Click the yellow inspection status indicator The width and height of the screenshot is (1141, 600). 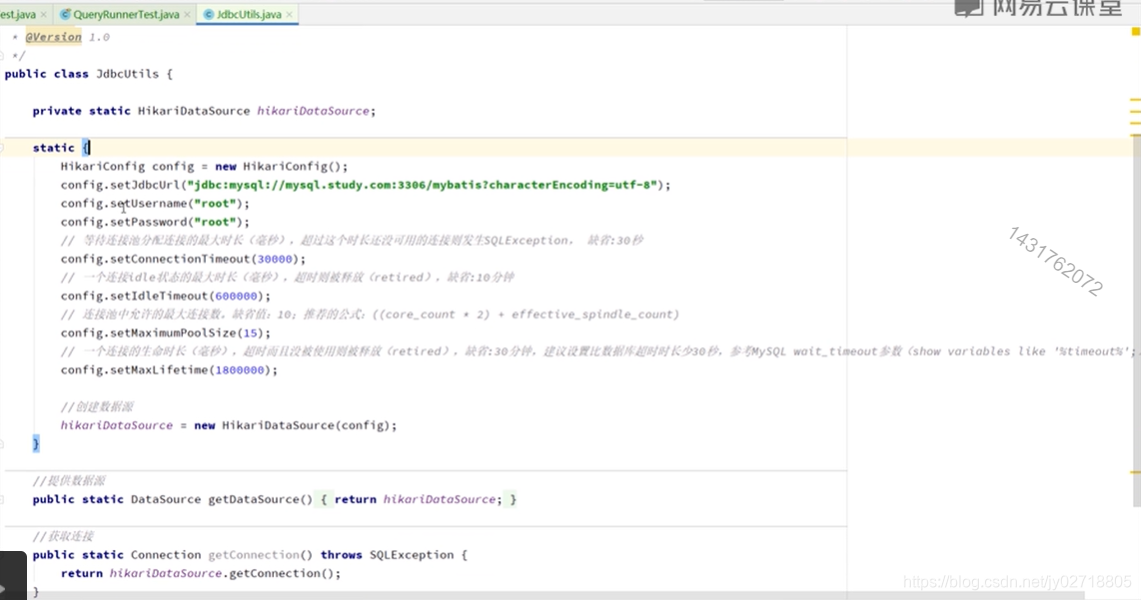pyautogui.click(x=1135, y=31)
